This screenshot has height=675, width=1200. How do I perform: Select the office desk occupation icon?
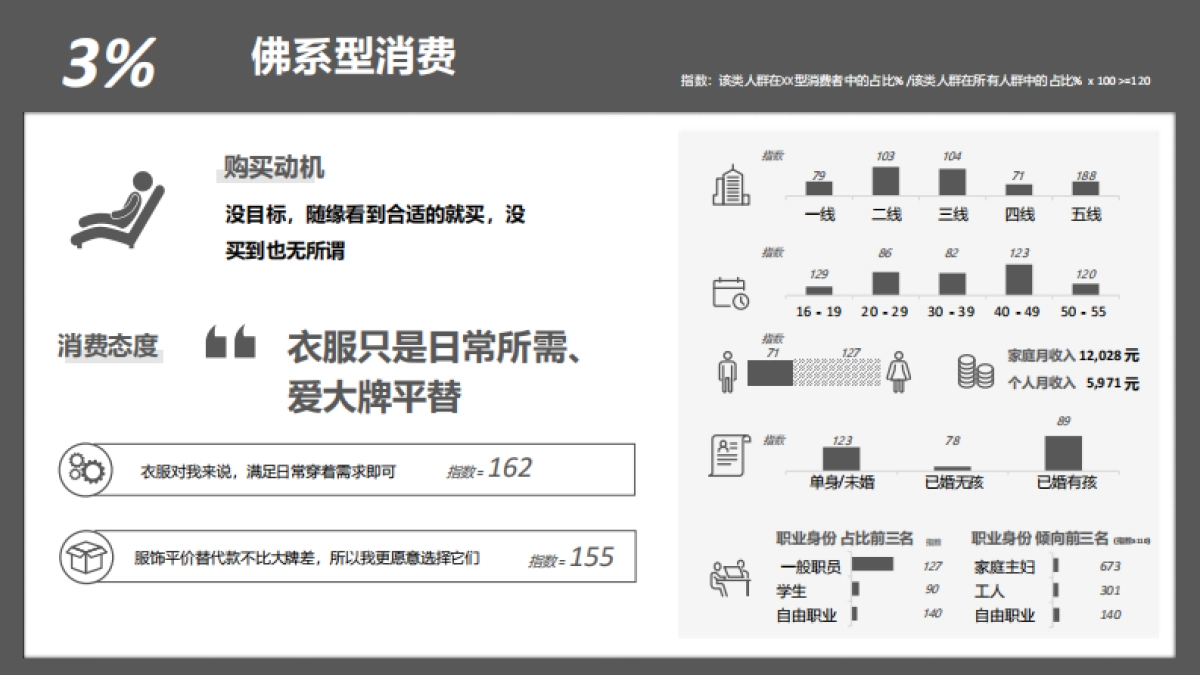[x=730, y=578]
